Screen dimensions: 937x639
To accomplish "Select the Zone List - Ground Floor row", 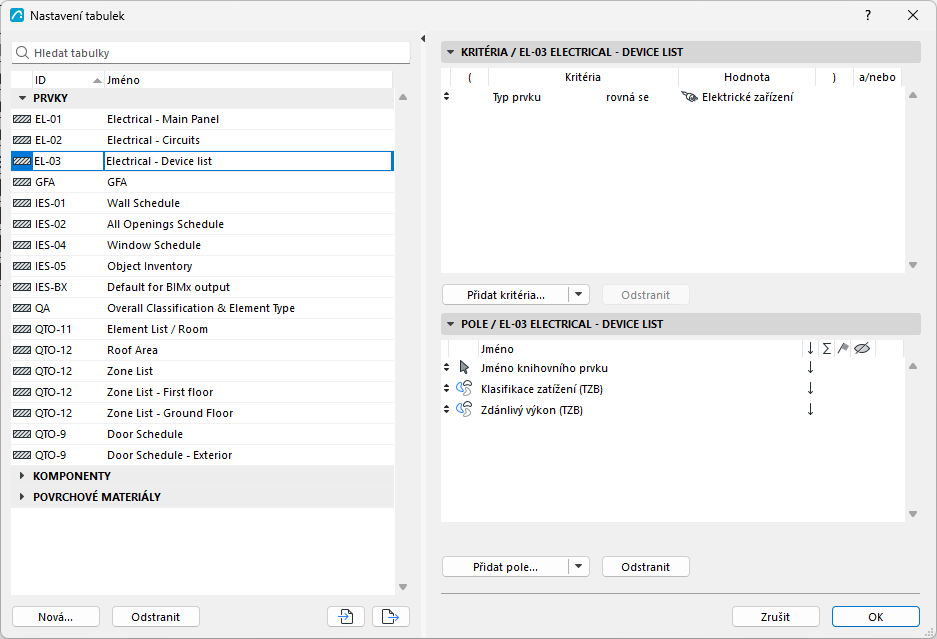I will pos(203,413).
